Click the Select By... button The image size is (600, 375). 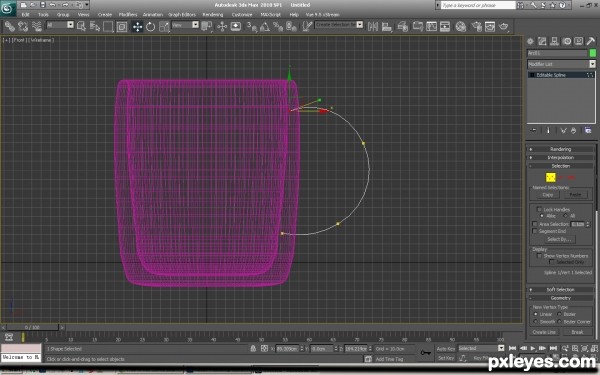coord(559,239)
